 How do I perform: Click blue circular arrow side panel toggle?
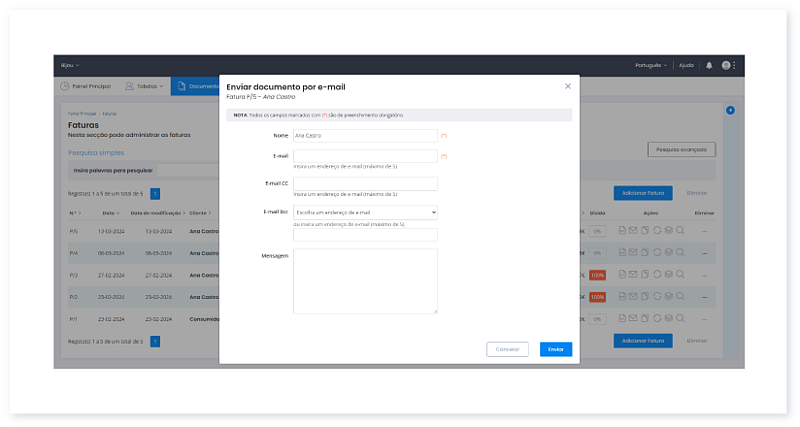point(731,110)
